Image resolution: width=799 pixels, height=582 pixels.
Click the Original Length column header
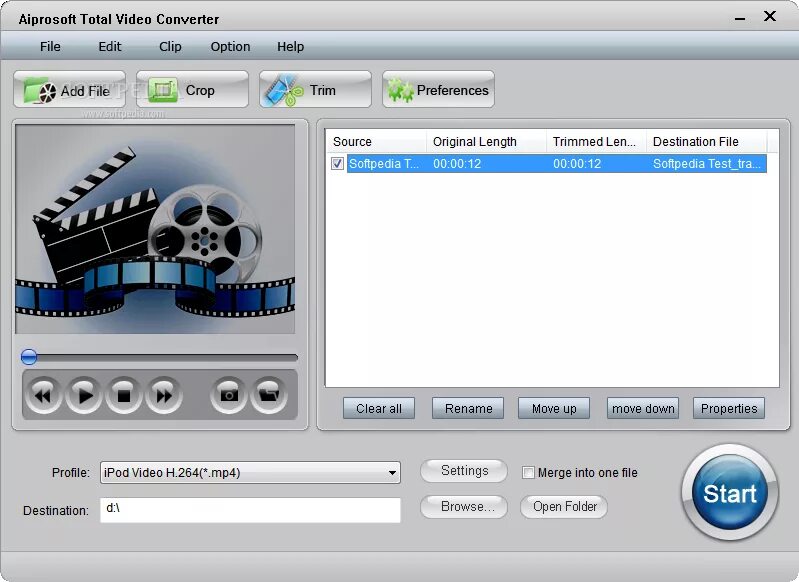click(486, 141)
